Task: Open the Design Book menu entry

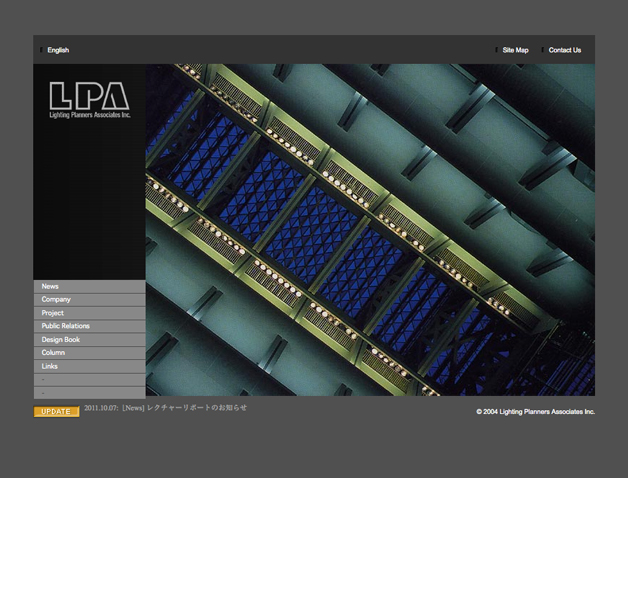Action: 60,340
